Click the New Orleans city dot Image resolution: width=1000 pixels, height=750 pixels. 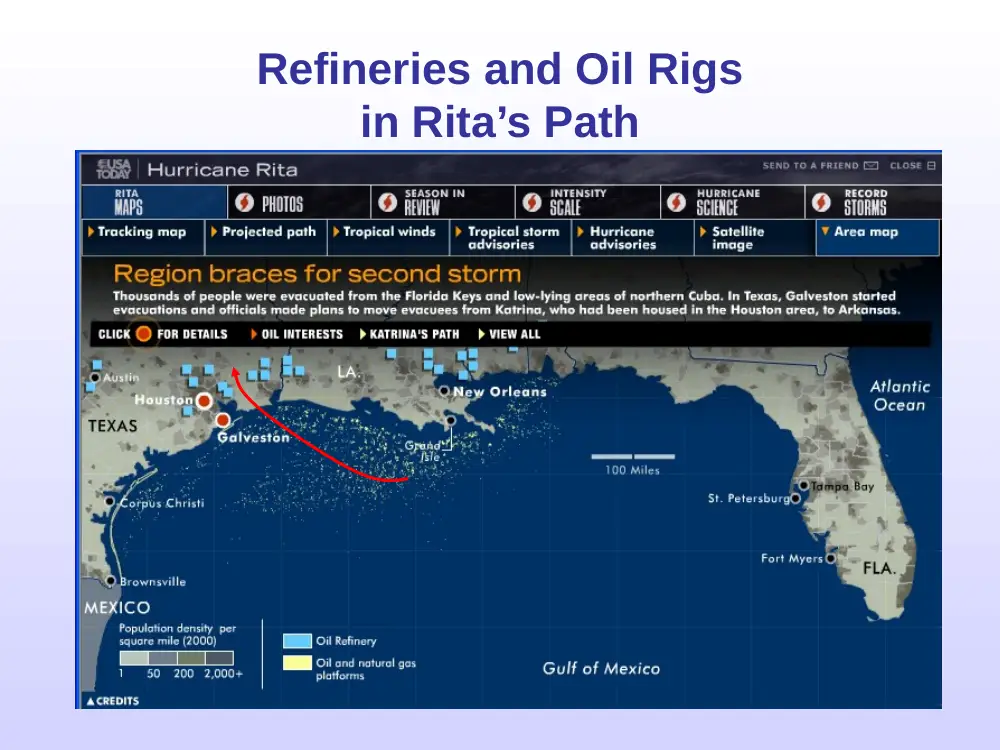click(x=445, y=391)
